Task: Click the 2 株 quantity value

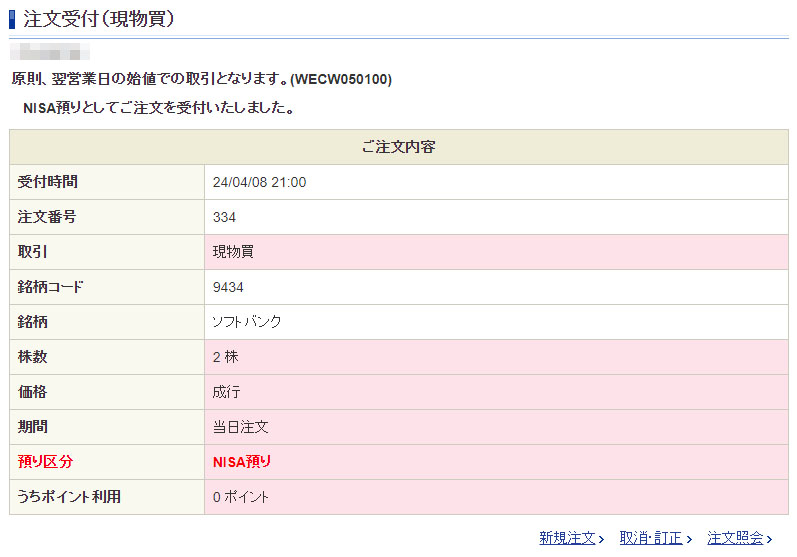Action: 225,357
